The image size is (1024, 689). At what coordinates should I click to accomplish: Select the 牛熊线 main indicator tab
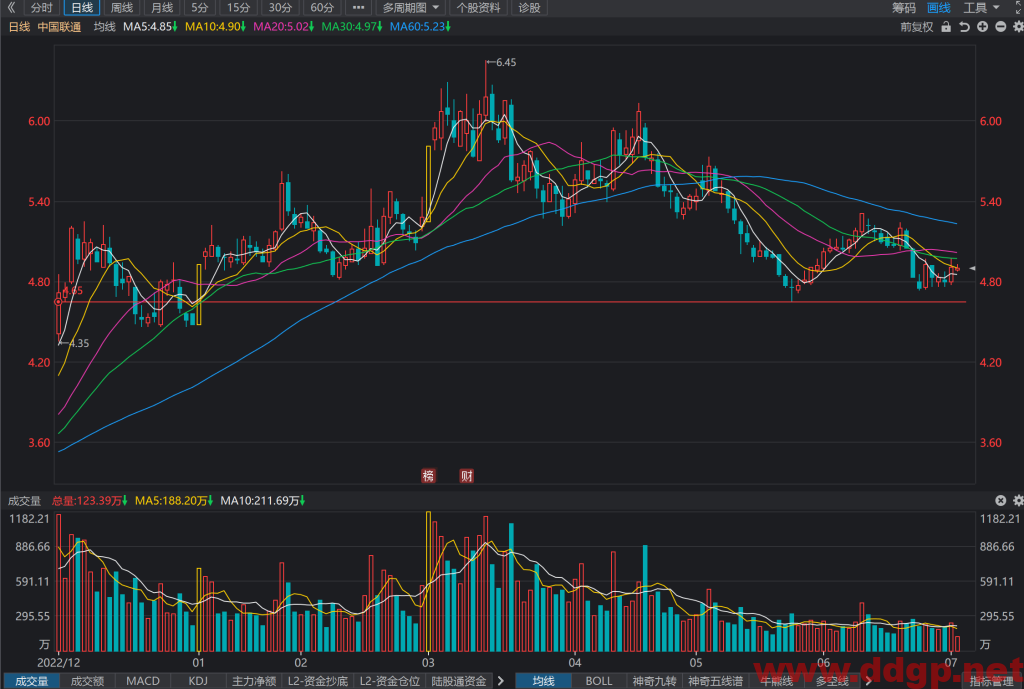pos(776,681)
